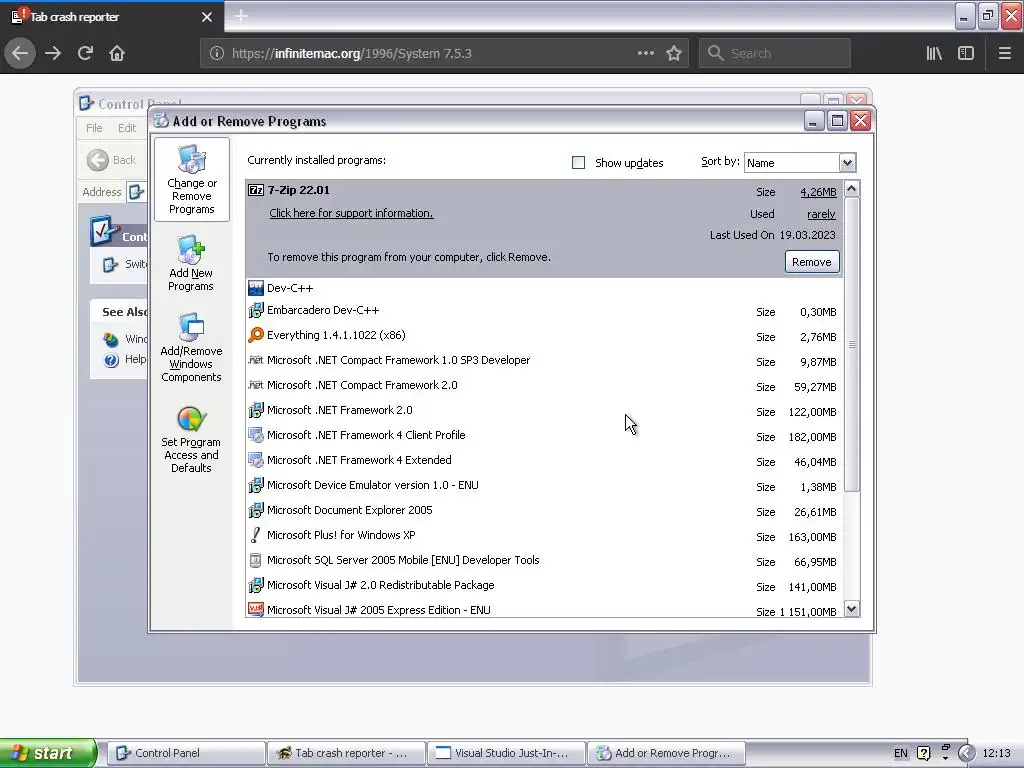Show site information icon in URL bar
This screenshot has height=768, width=1024.
[x=217, y=54]
